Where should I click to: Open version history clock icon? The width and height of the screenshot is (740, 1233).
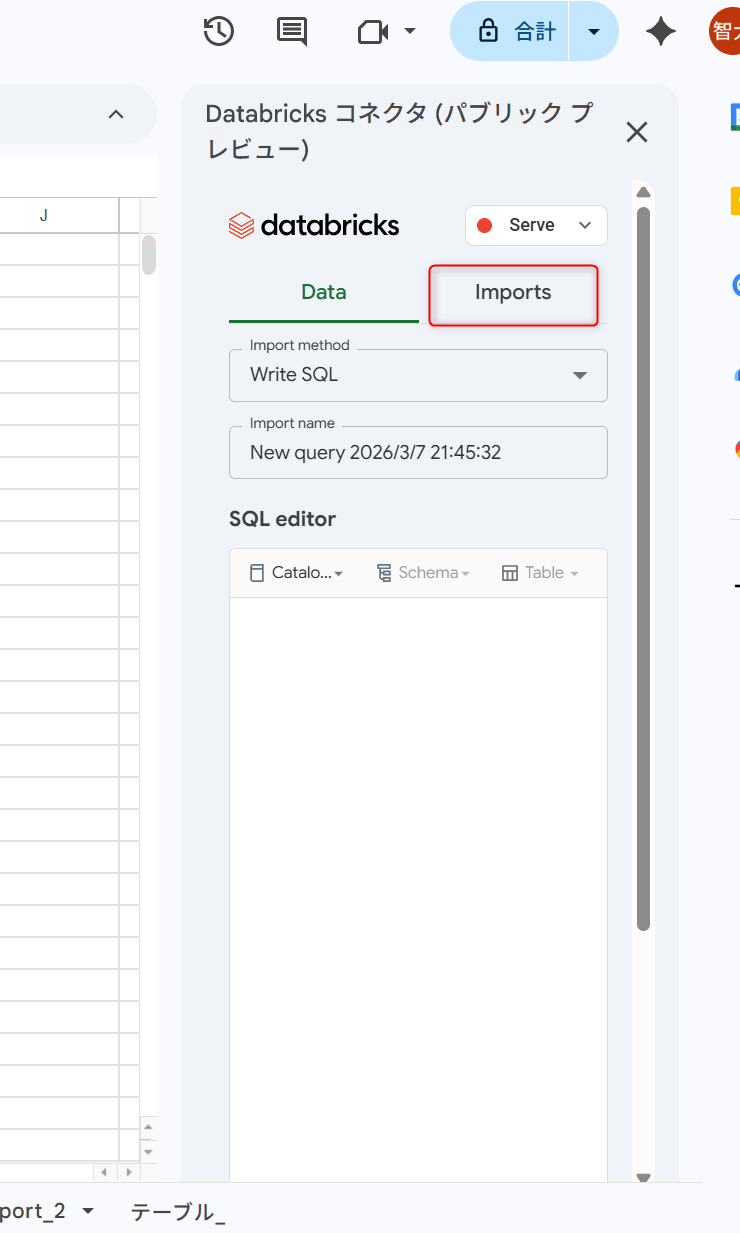[218, 32]
